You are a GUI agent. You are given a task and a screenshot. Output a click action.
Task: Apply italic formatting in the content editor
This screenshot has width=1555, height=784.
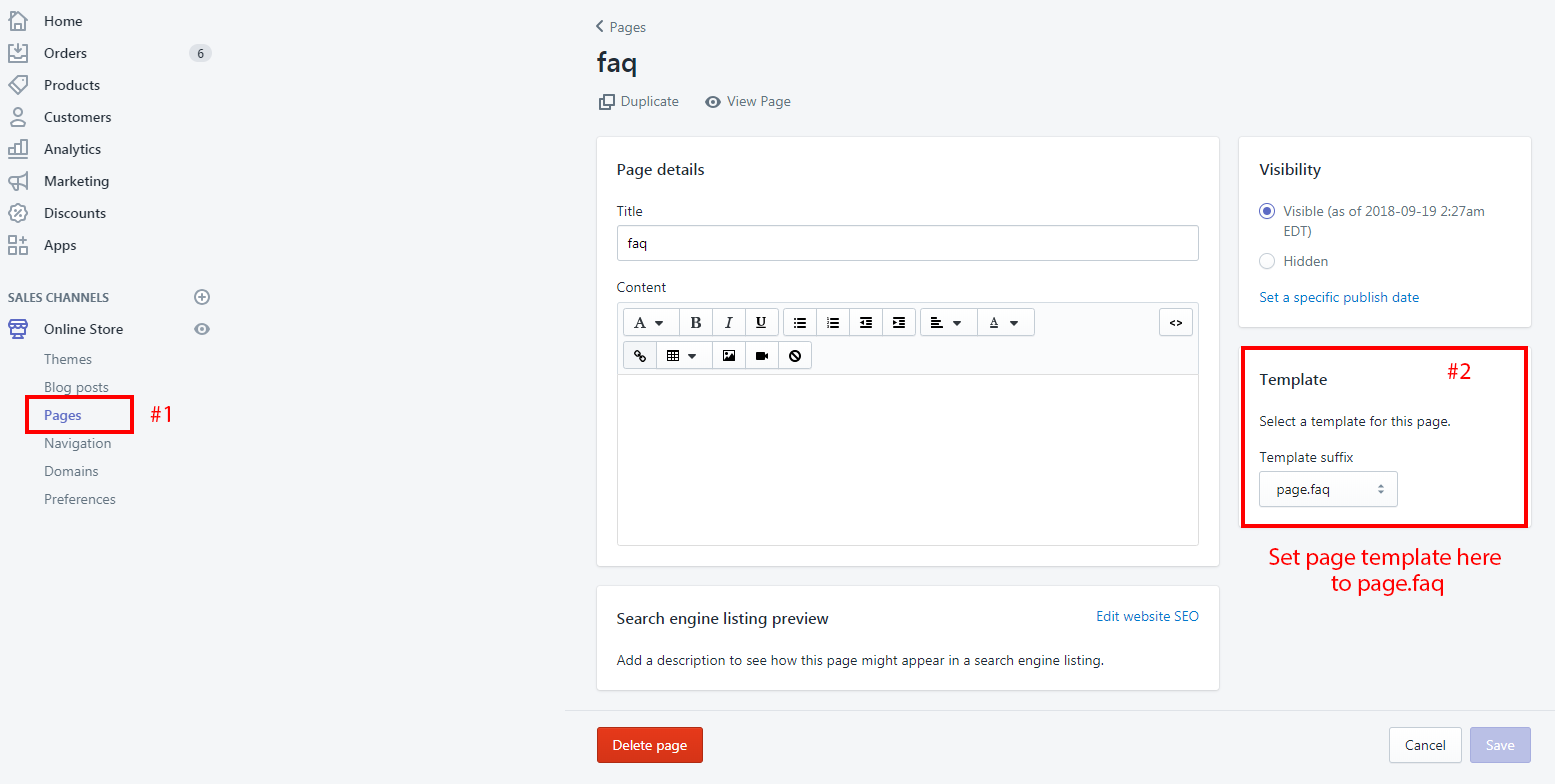click(729, 322)
